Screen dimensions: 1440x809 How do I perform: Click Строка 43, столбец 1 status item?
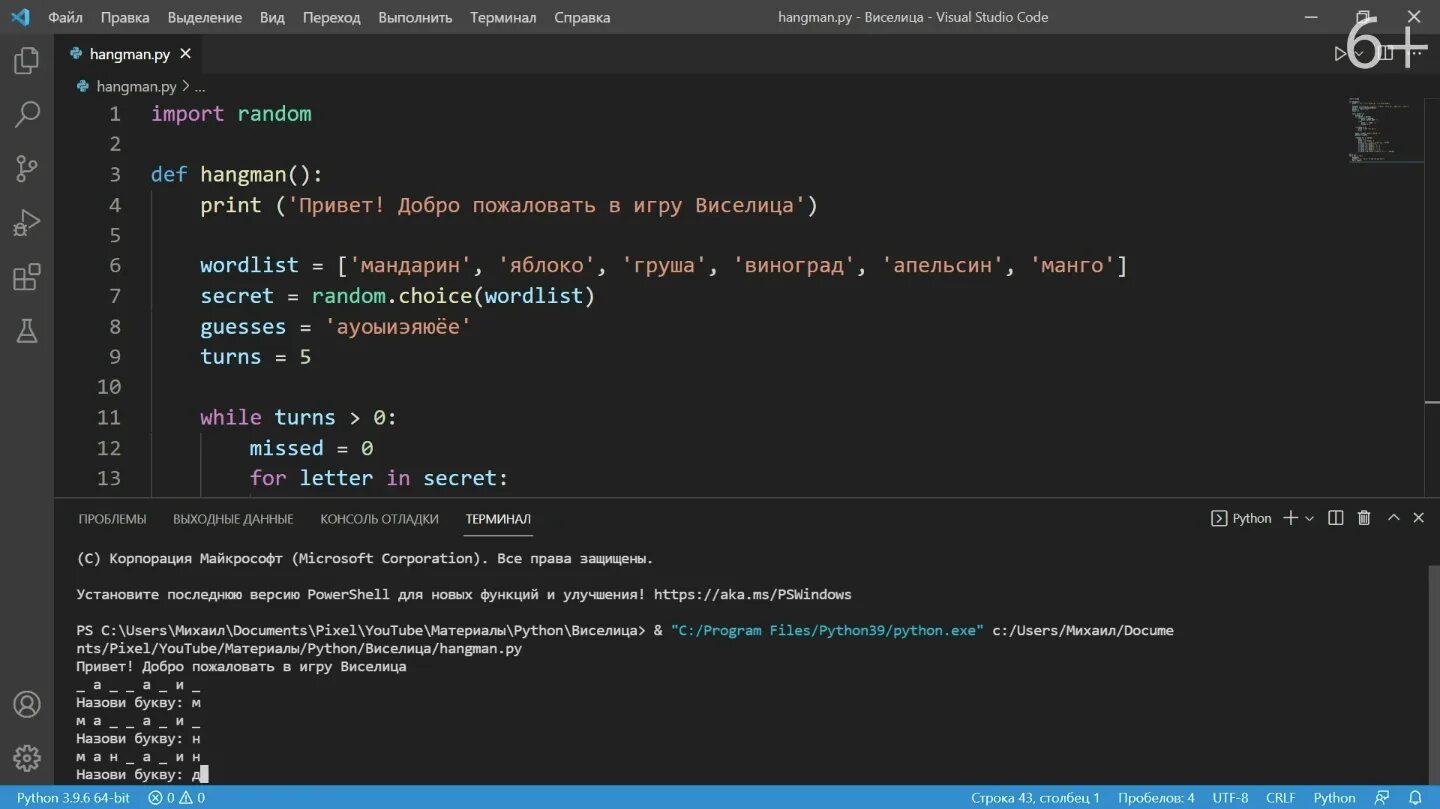(1035, 798)
